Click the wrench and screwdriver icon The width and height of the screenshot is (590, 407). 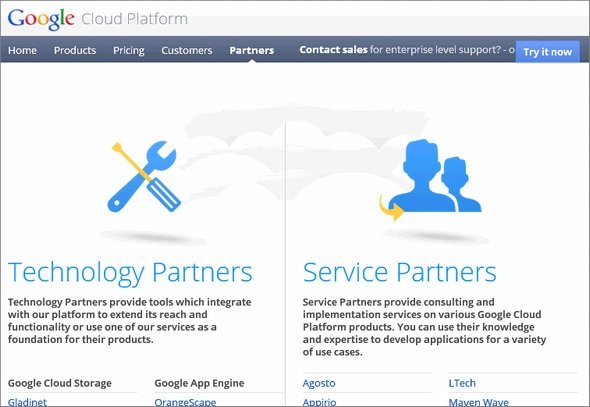(x=144, y=176)
